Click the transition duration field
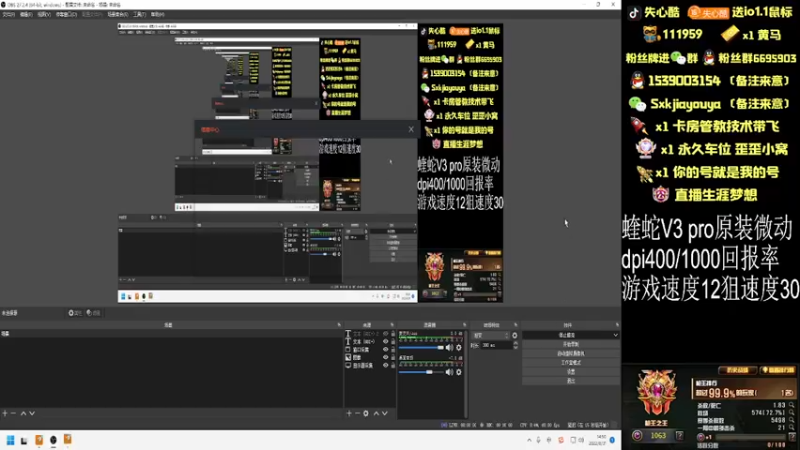The height and width of the screenshot is (450, 800). click(497, 345)
